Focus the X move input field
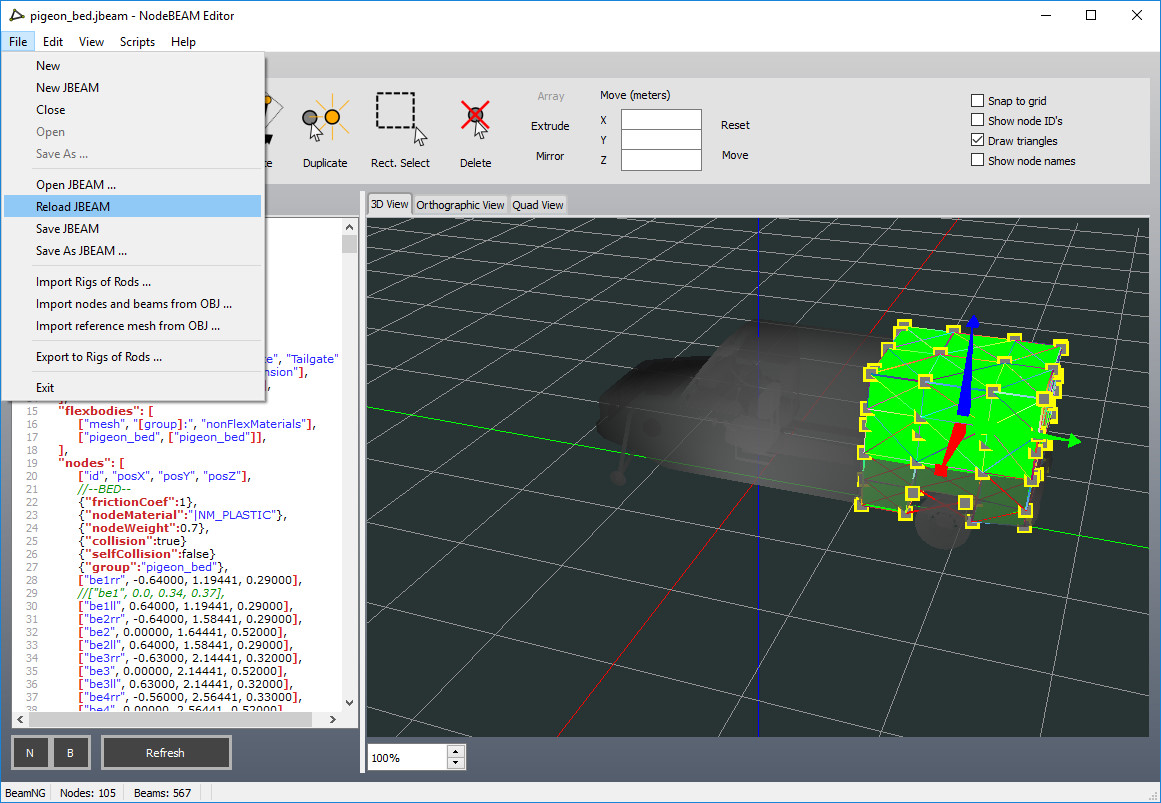The width and height of the screenshot is (1161, 803). 661,119
